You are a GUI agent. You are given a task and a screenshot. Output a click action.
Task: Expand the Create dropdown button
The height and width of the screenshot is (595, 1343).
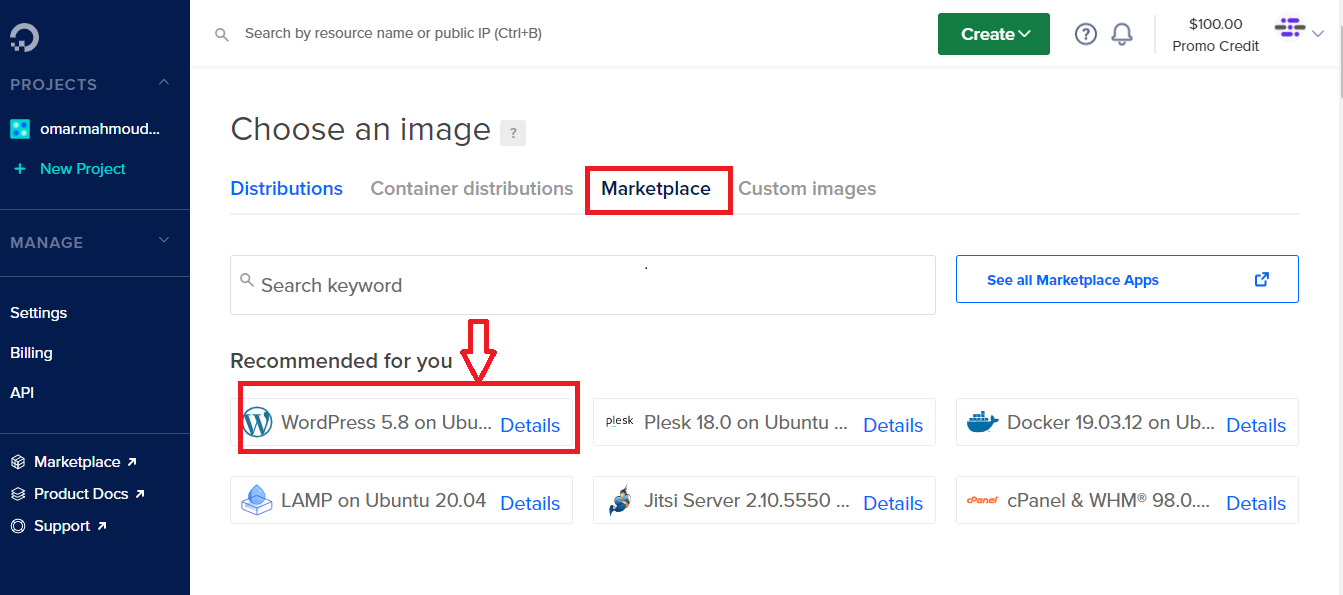[994, 34]
